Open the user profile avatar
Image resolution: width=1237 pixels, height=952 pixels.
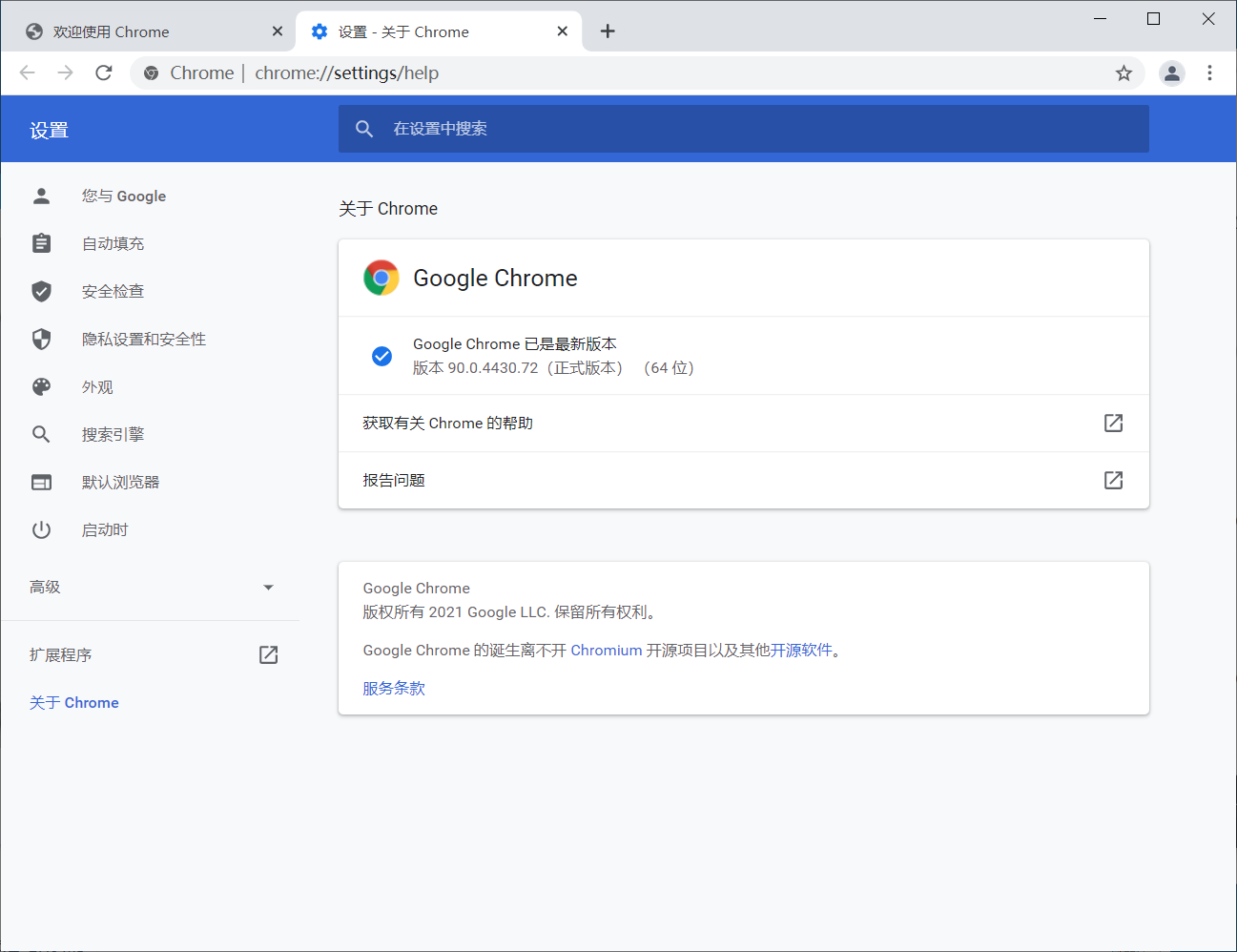pos(1171,73)
